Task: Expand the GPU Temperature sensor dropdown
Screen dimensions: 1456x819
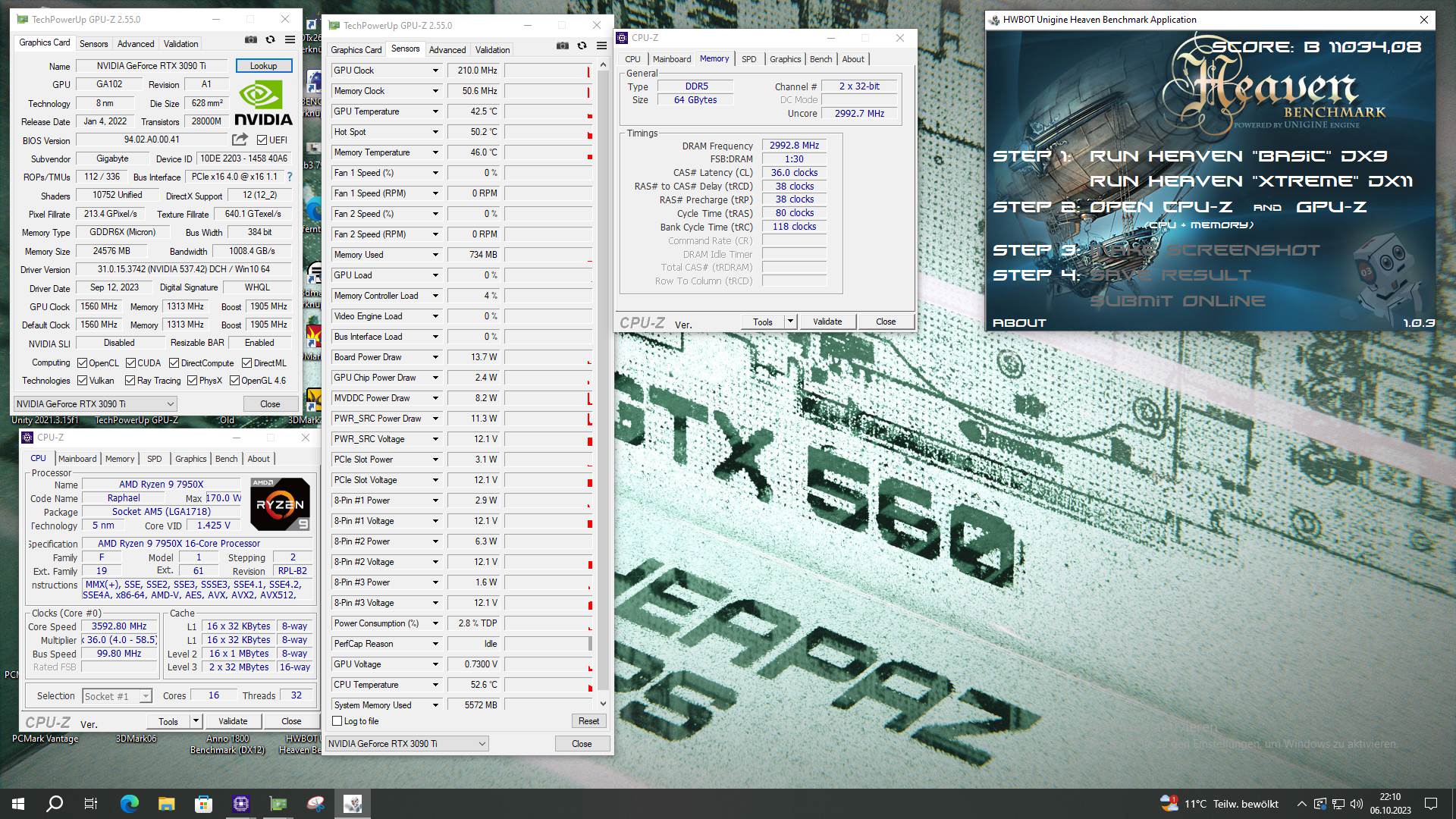Action: [x=435, y=111]
